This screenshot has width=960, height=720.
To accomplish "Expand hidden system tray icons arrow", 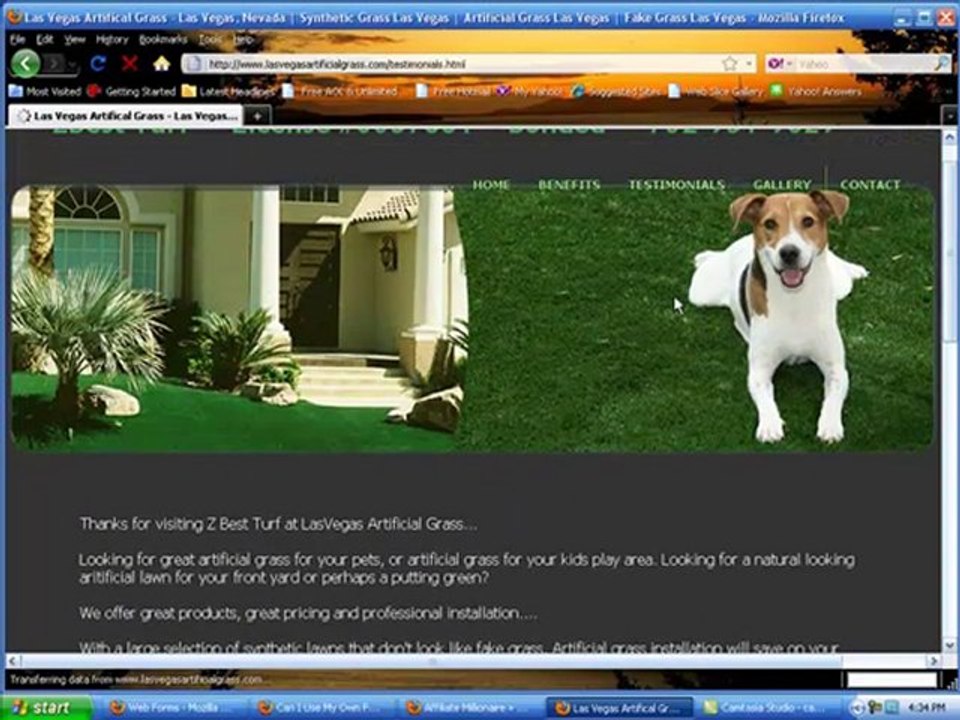I will point(858,707).
